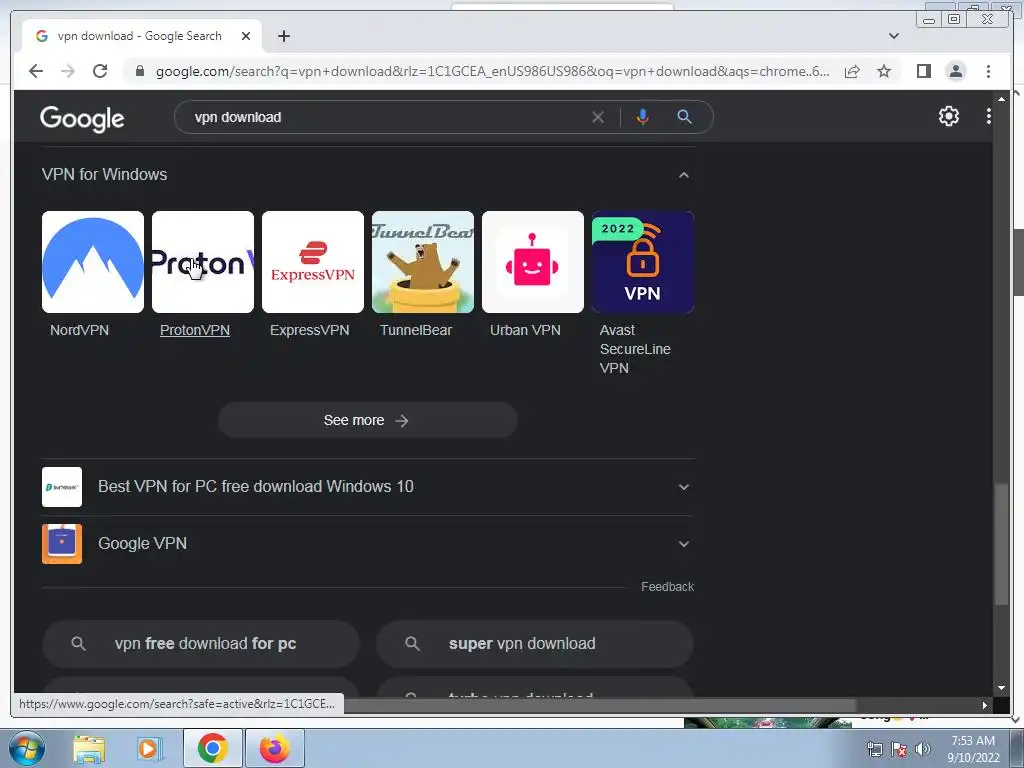Search vpn free download for pc

point(201,644)
